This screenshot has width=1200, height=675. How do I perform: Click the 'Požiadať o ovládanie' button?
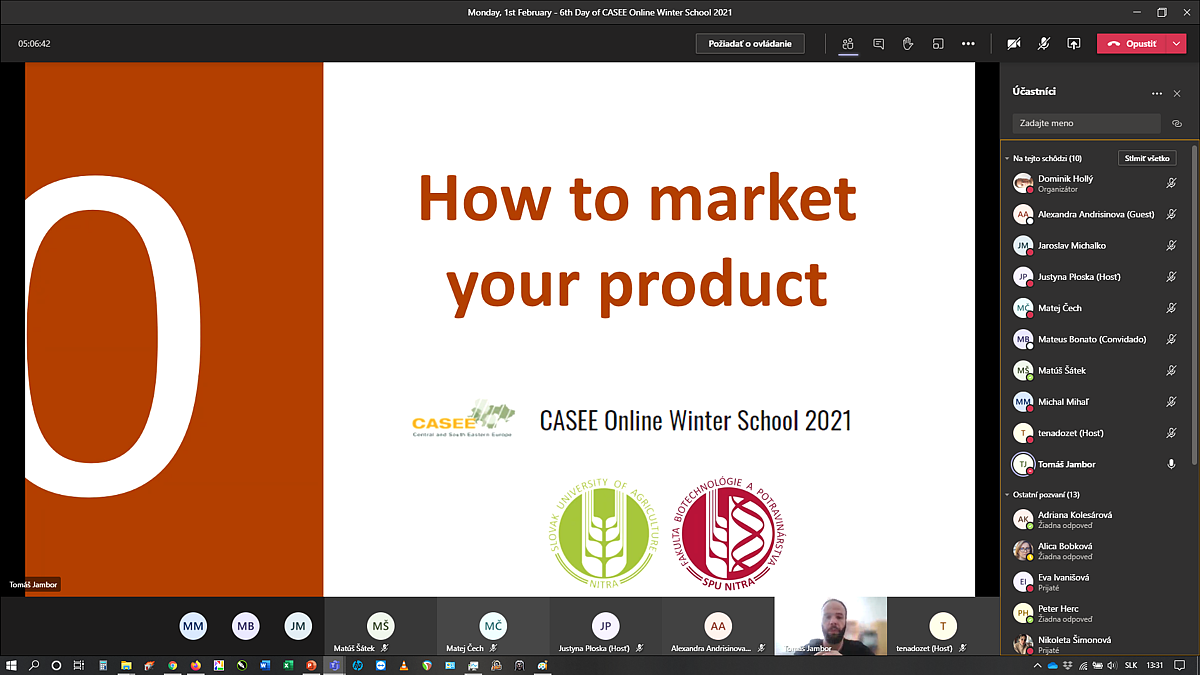(750, 44)
